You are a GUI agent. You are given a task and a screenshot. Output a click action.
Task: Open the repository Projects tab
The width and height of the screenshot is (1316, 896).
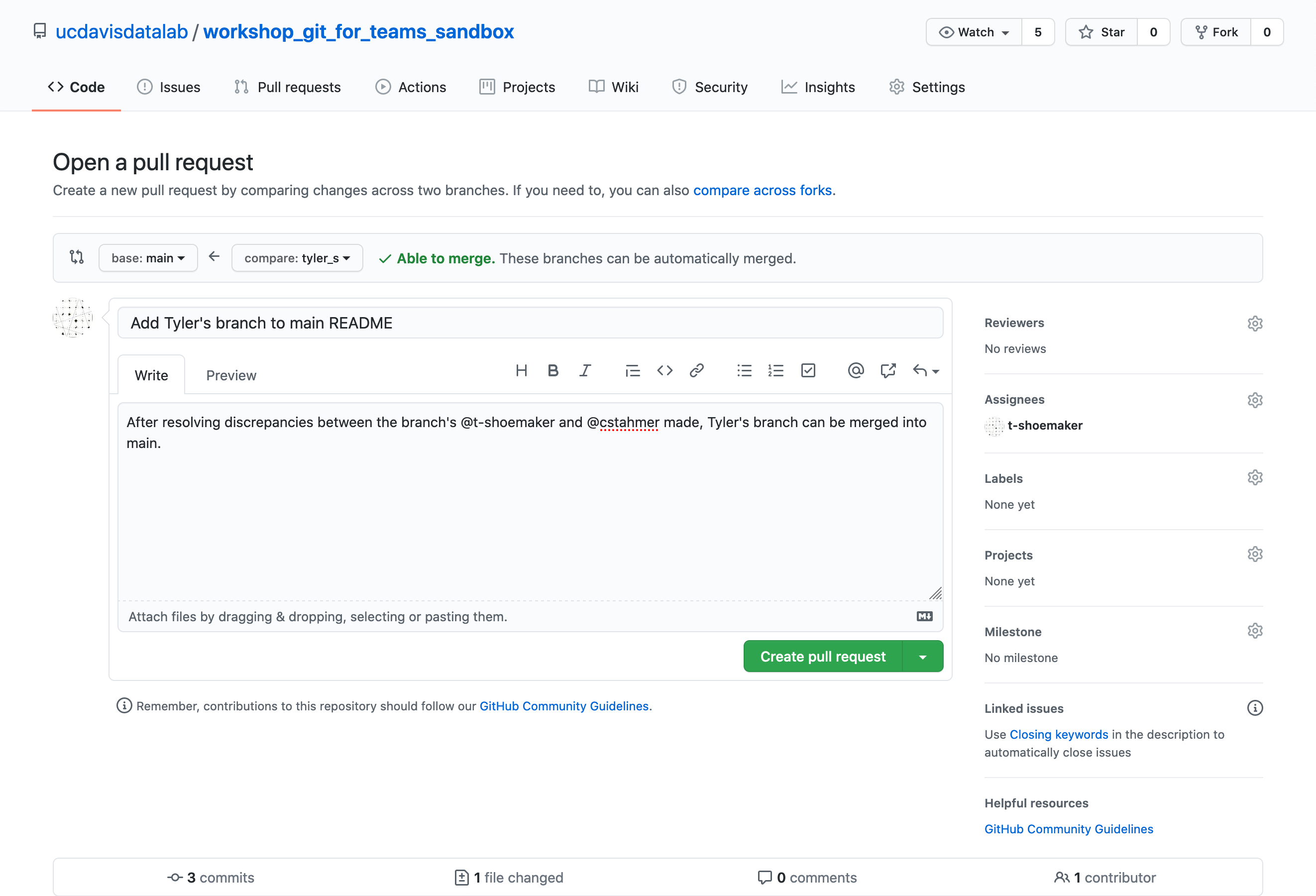(x=517, y=87)
